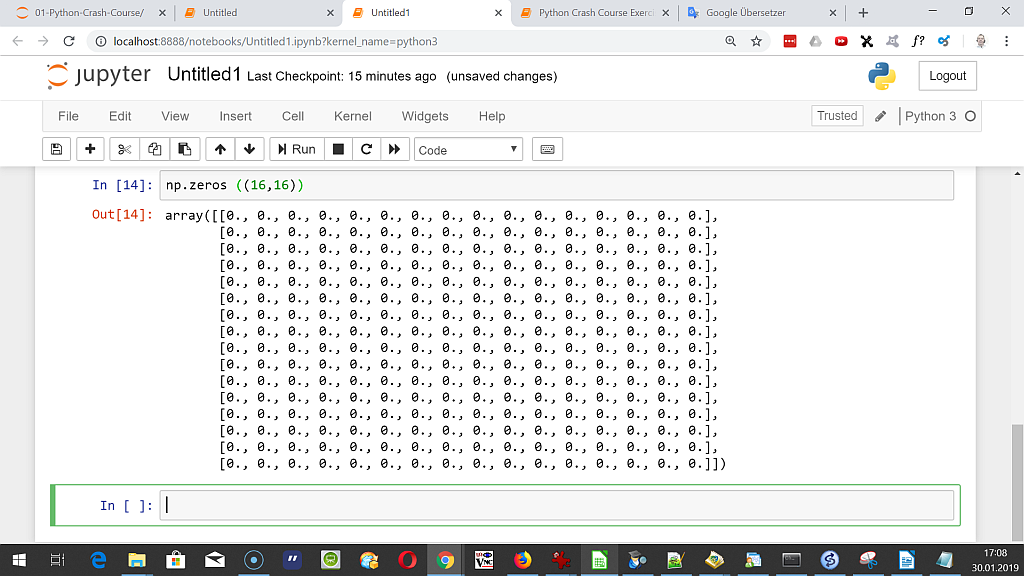Viewport: 1024px width, 576px height.
Task: Open the Help menu
Action: pos(492,116)
